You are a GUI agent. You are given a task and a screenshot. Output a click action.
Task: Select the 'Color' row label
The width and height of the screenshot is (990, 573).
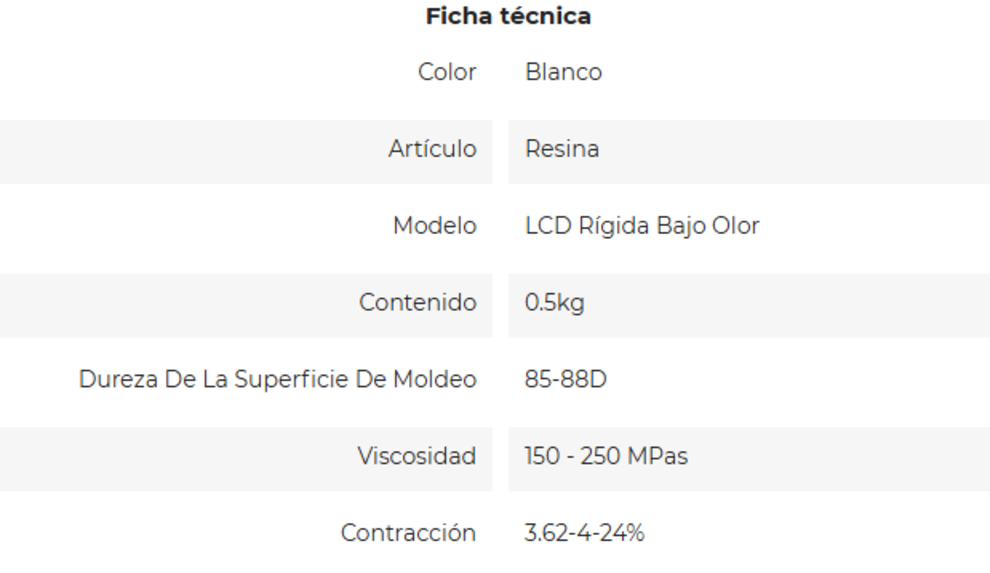[447, 73]
